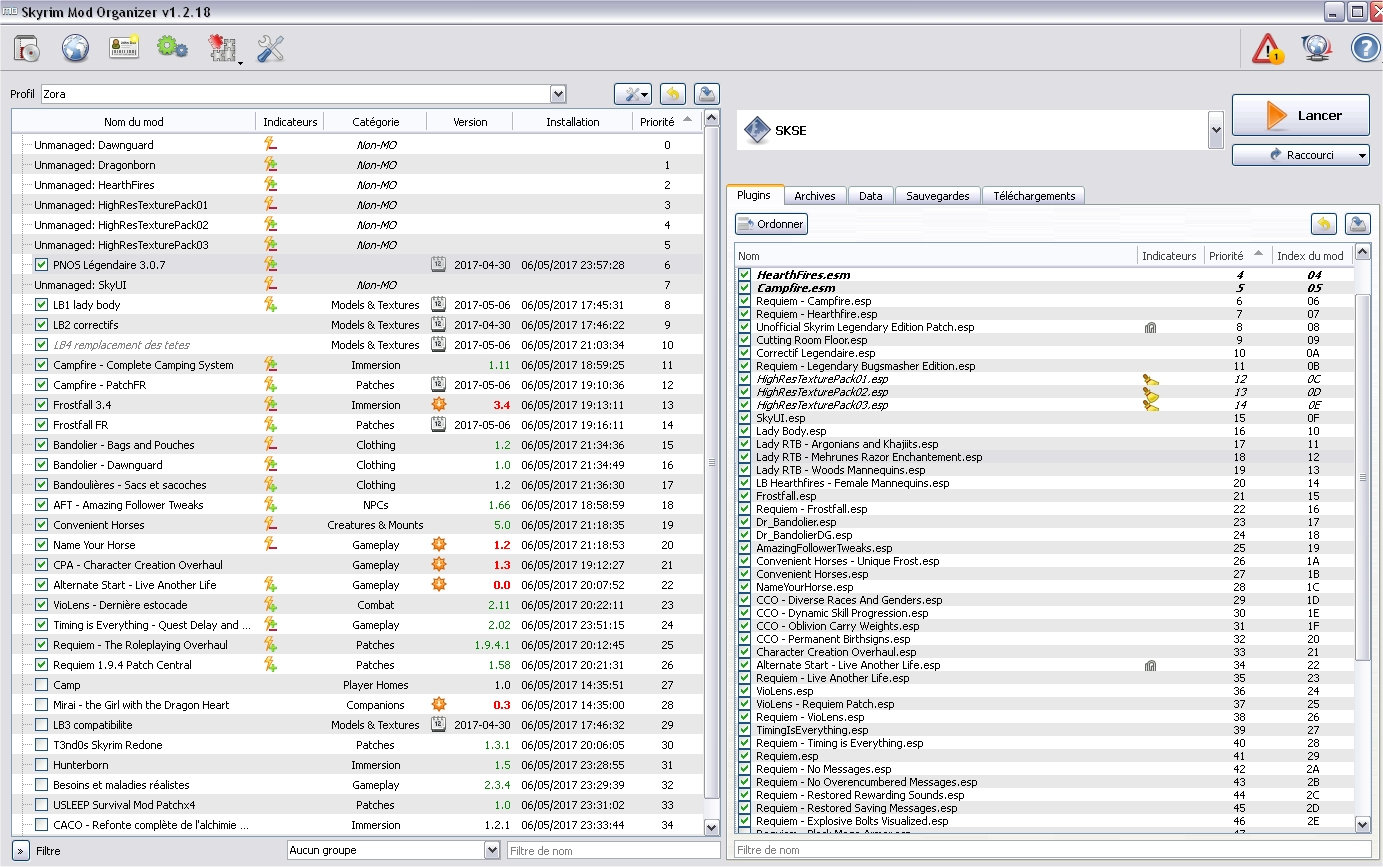Switch to the Archives tab
1383x867 pixels.
click(x=814, y=196)
